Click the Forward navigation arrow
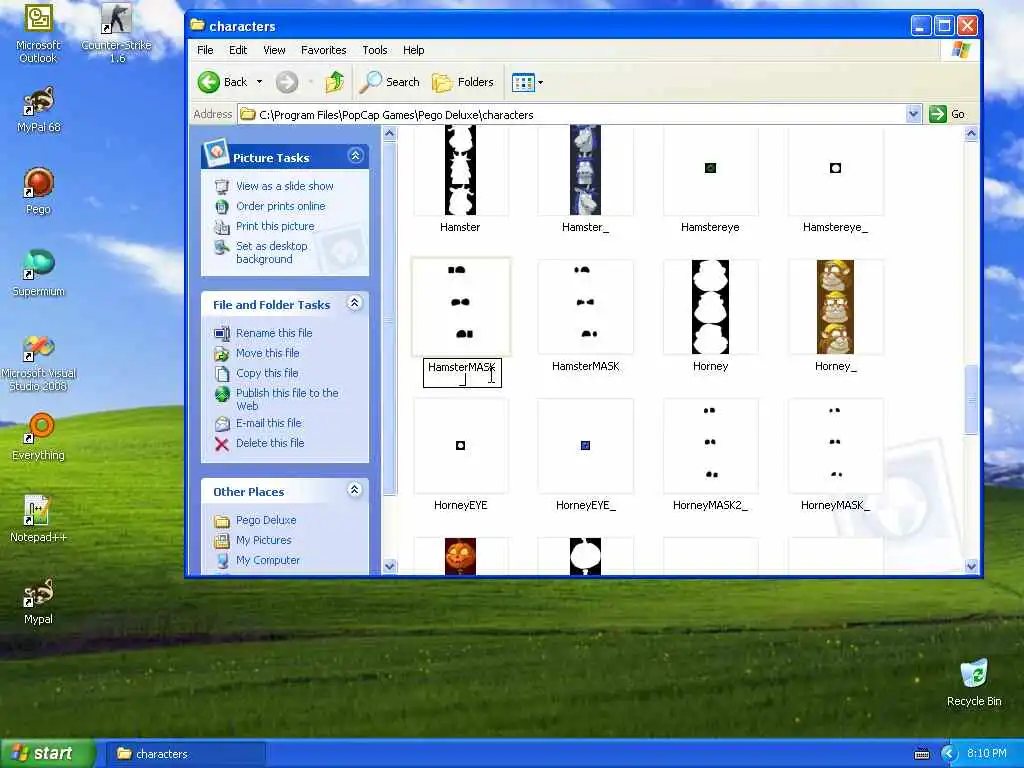 (x=287, y=82)
